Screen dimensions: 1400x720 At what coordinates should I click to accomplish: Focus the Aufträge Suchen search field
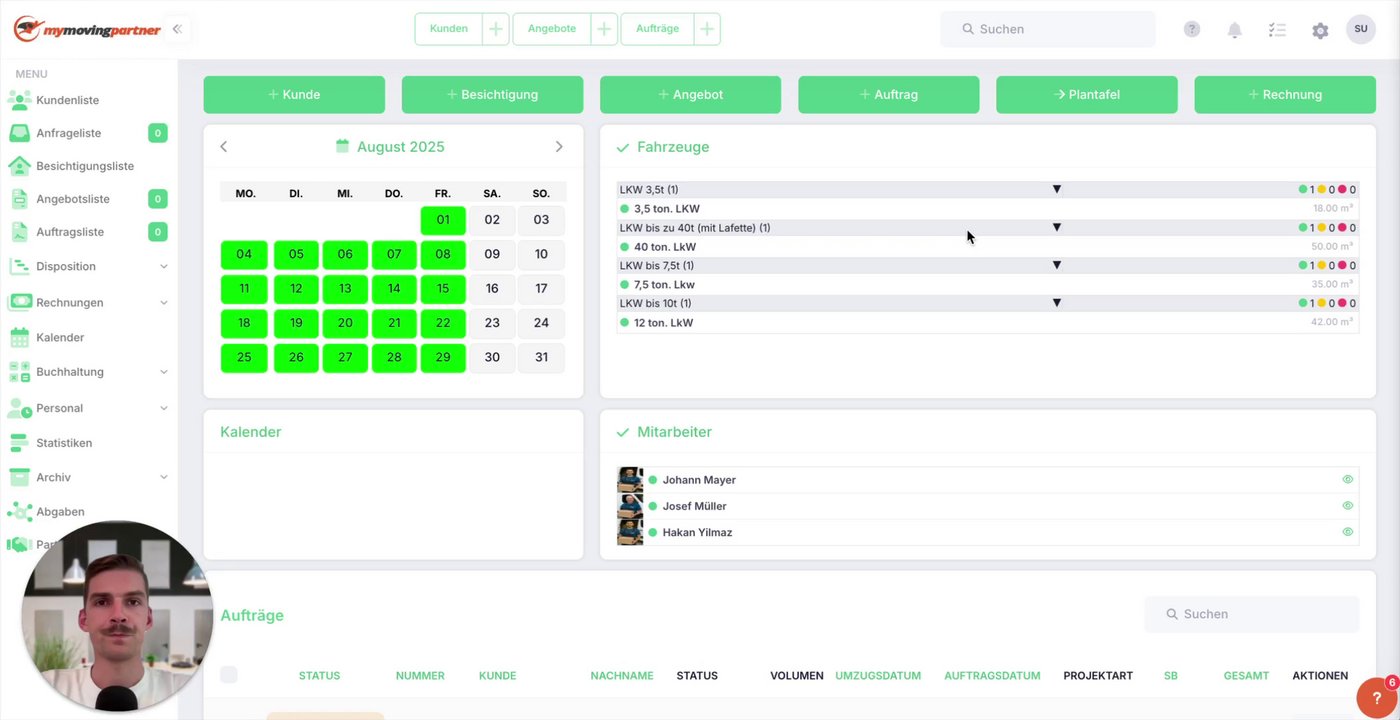[1252, 614]
